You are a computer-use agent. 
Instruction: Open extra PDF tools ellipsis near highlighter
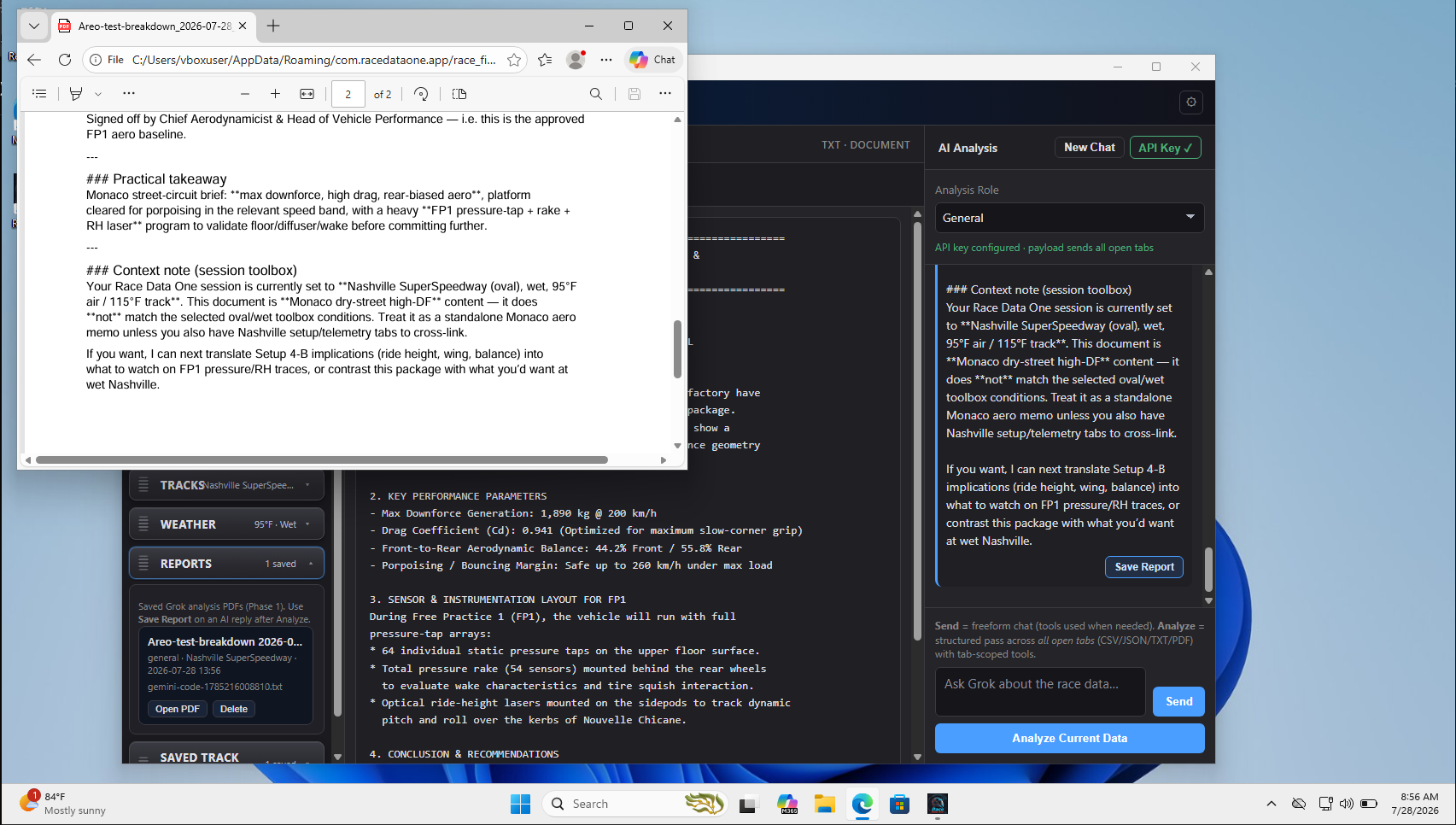click(x=129, y=93)
